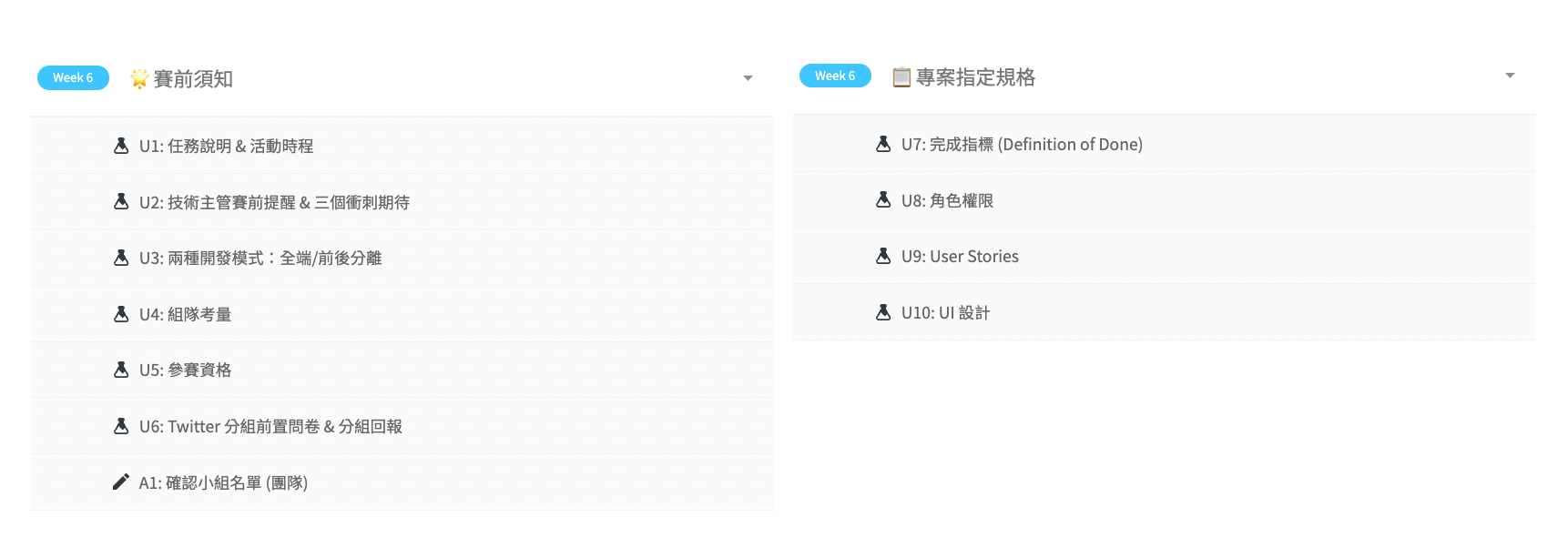This screenshot has width=1568, height=548.
Task: Click the star emoji beside 賽前須知
Action: (x=139, y=79)
